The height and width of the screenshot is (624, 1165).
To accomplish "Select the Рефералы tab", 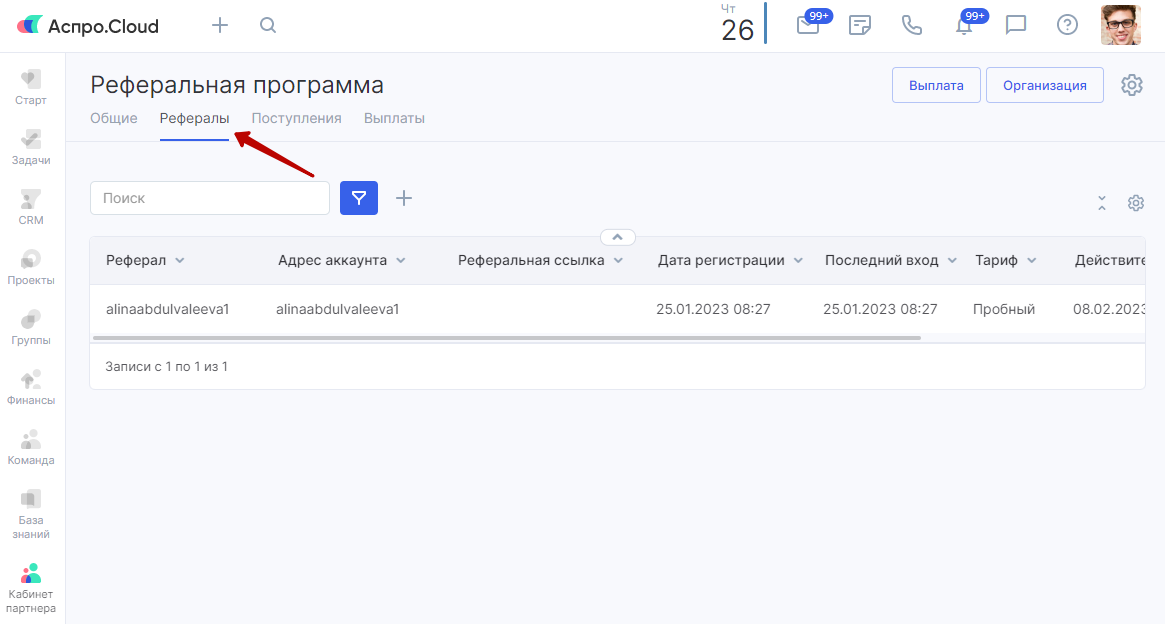I will click(x=194, y=118).
